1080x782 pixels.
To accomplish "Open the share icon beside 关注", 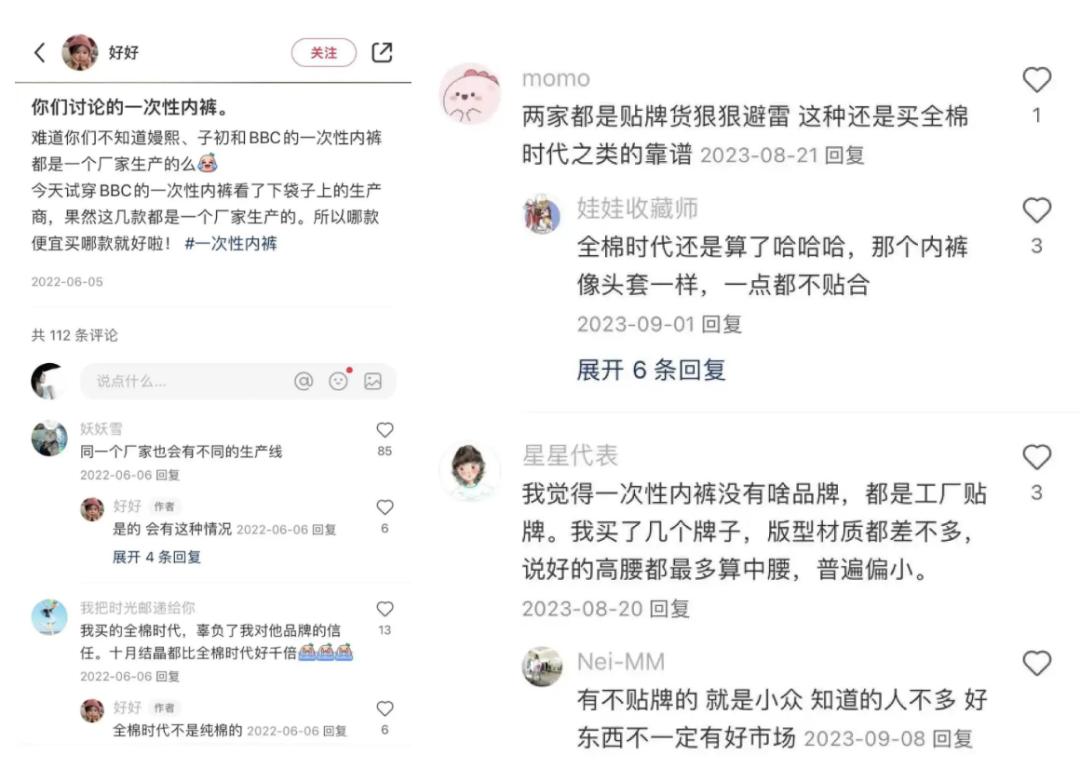I will (x=382, y=52).
